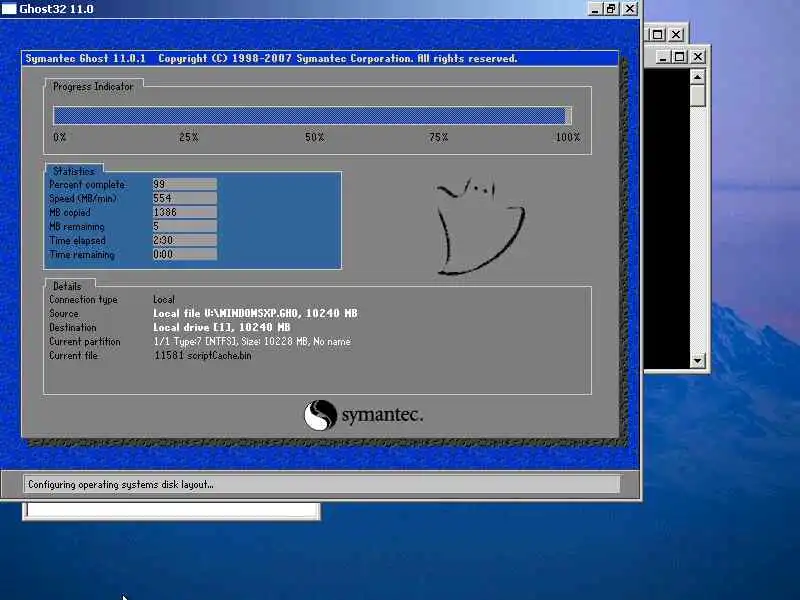Screen dimensions: 800x600
Task: Click the 75% progress label
Action: tap(438, 137)
